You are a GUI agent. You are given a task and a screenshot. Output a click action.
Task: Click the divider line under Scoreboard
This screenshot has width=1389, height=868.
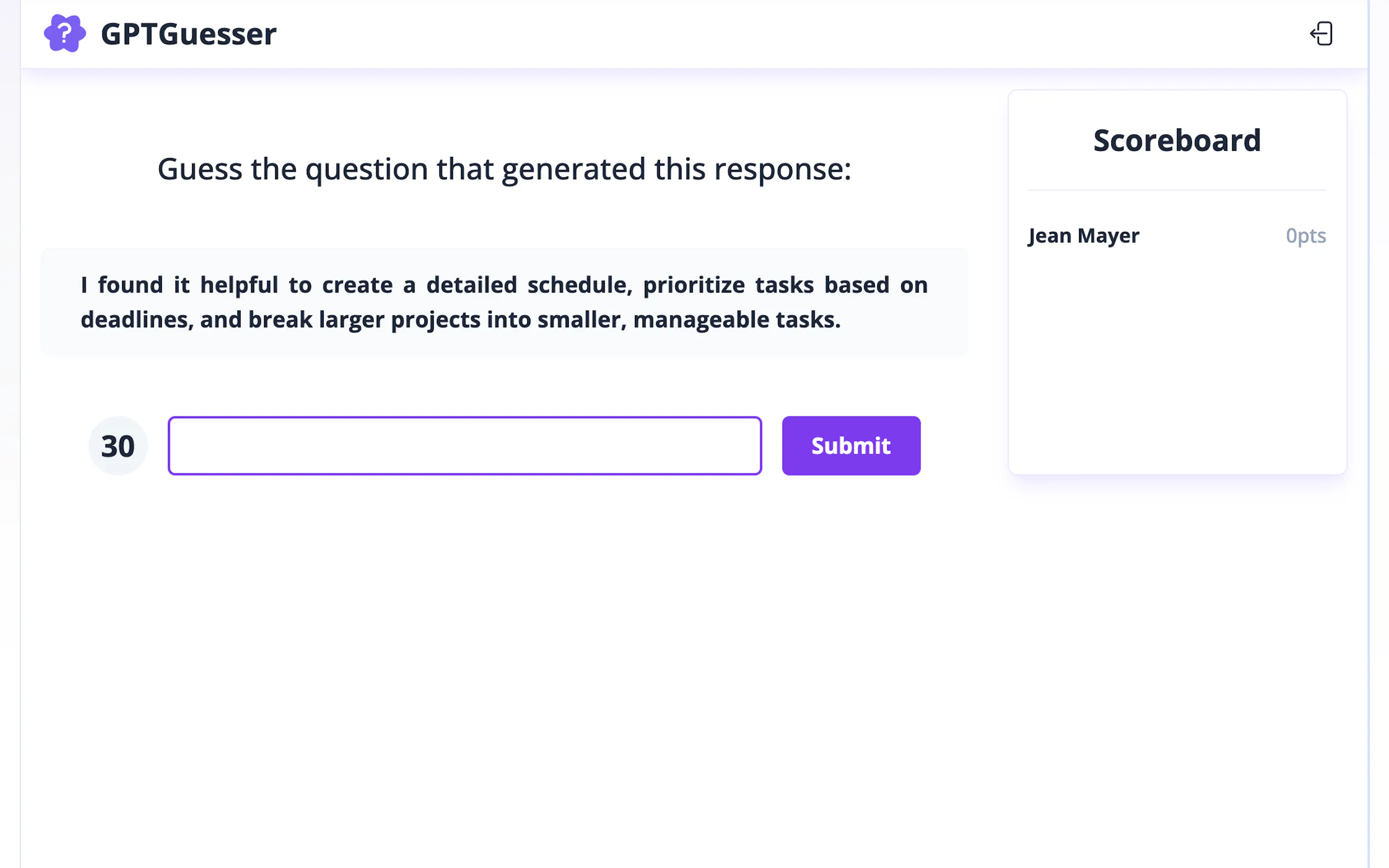(x=1176, y=190)
